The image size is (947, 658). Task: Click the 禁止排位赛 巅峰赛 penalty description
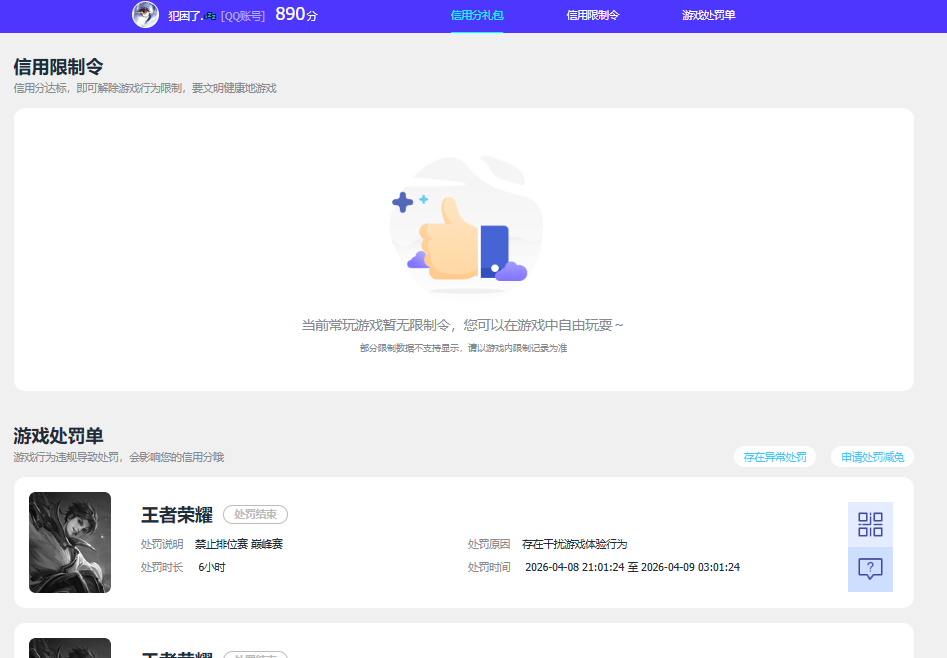[x=239, y=544]
